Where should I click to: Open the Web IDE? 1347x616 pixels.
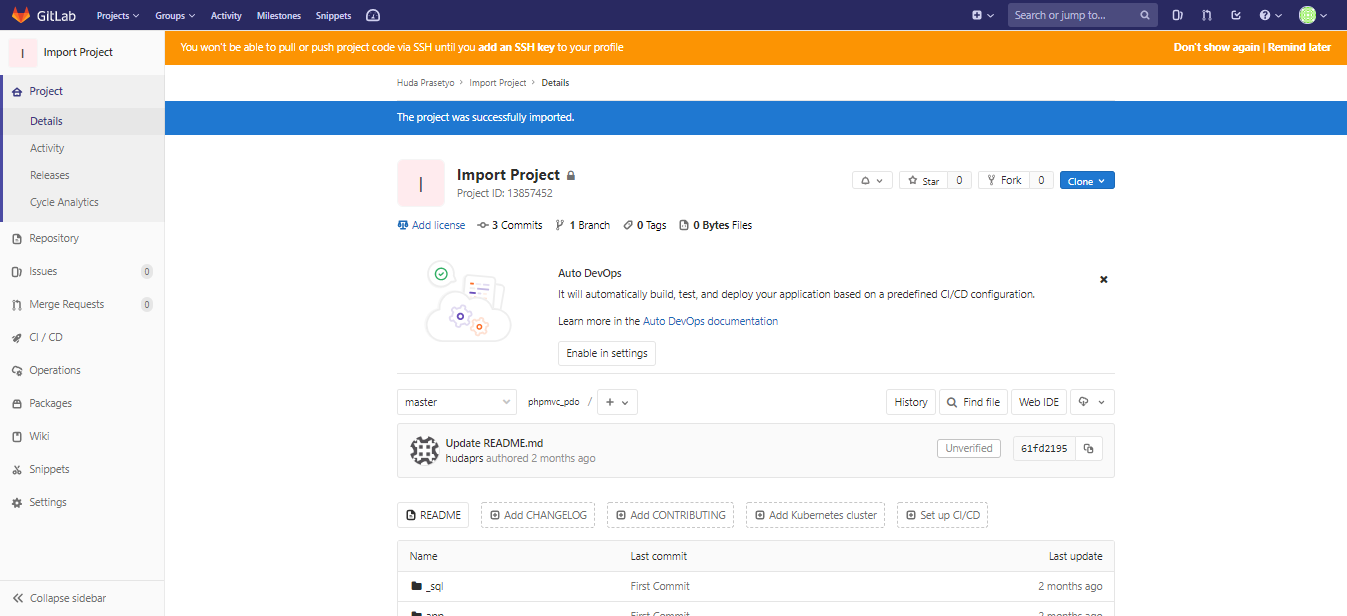tap(1038, 401)
